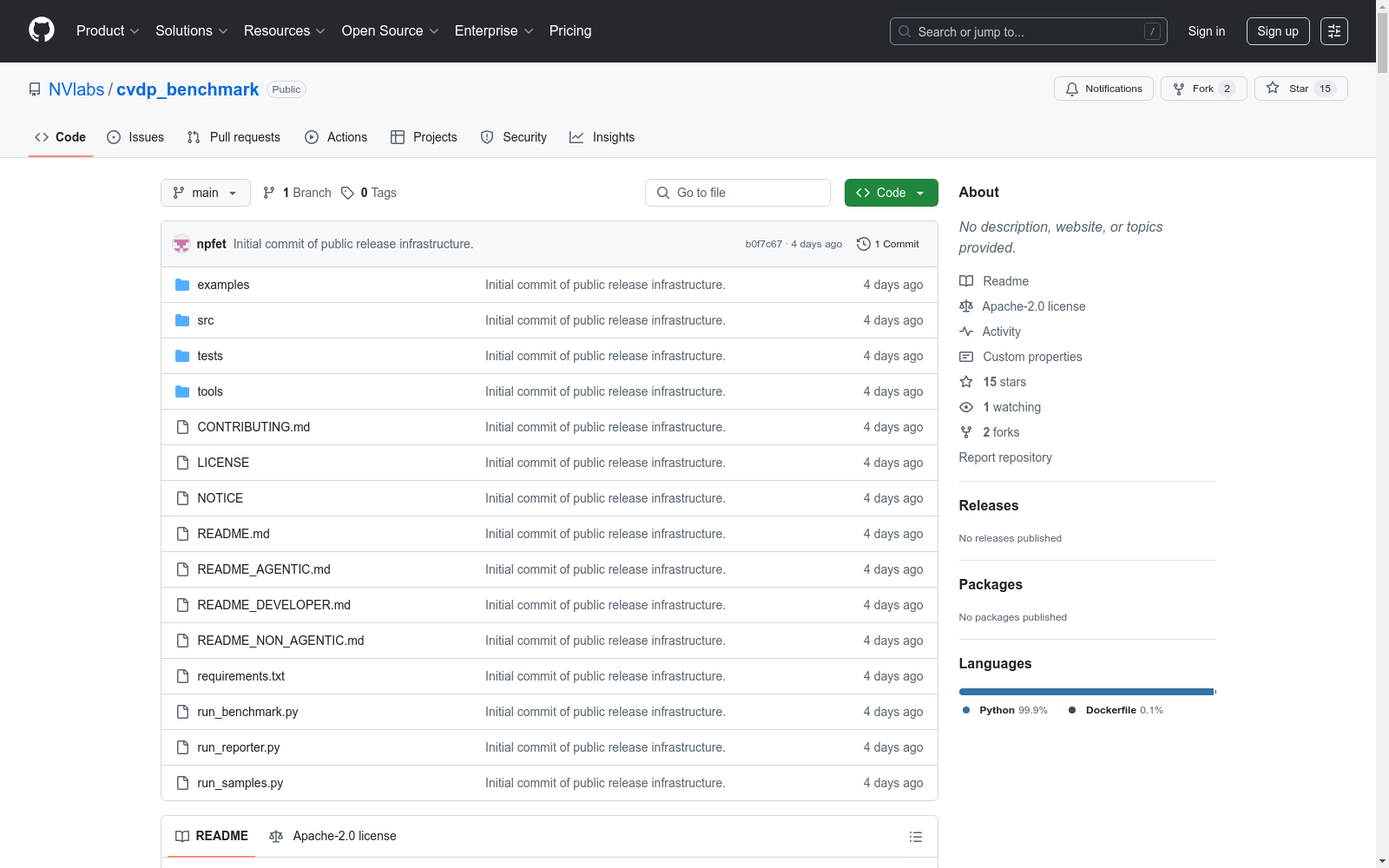
Task: Expand the Product menu
Action: tap(108, 30)
